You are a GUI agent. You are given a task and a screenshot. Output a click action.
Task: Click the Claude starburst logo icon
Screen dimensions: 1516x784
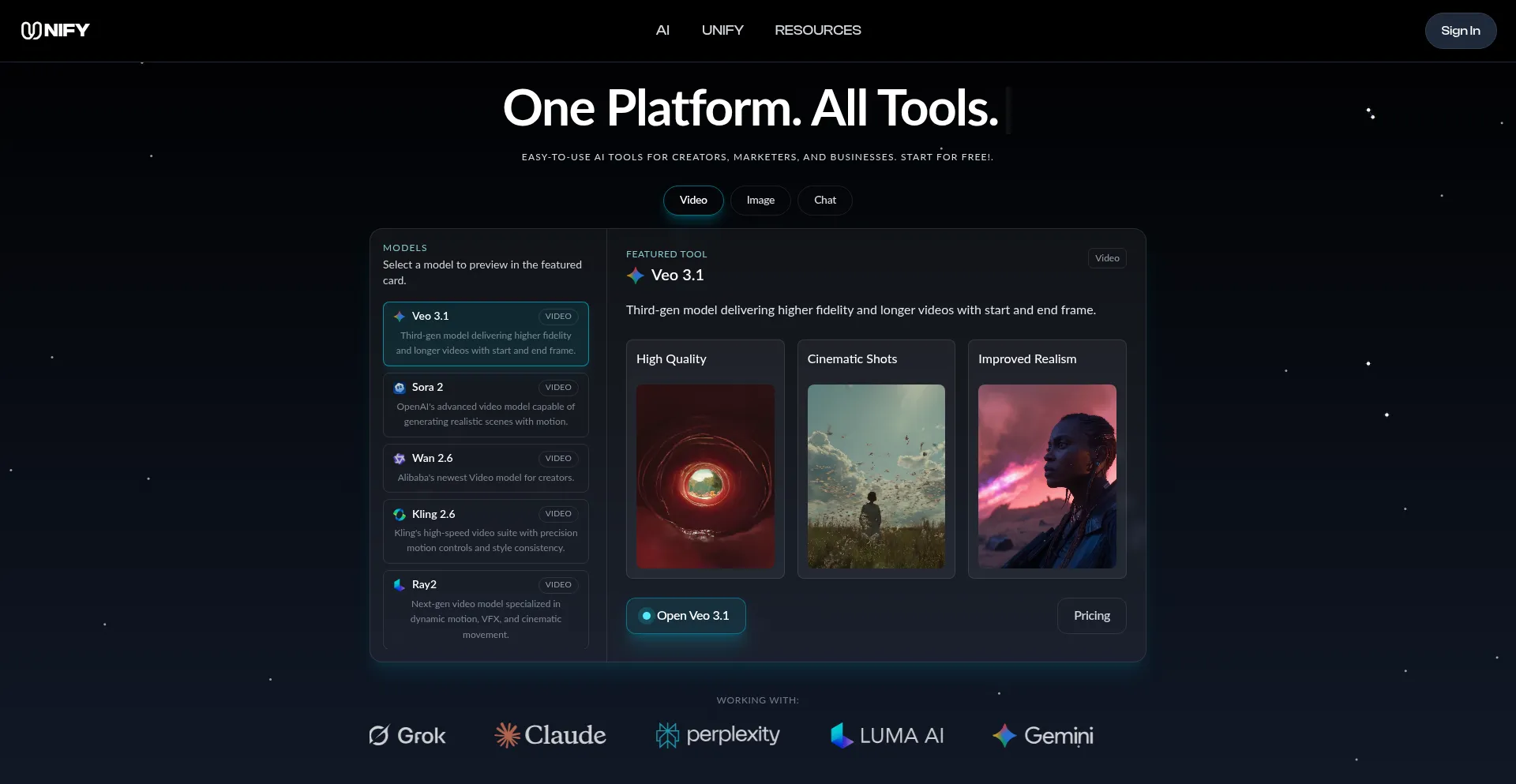pyautogui.click(x=507, y=735)
